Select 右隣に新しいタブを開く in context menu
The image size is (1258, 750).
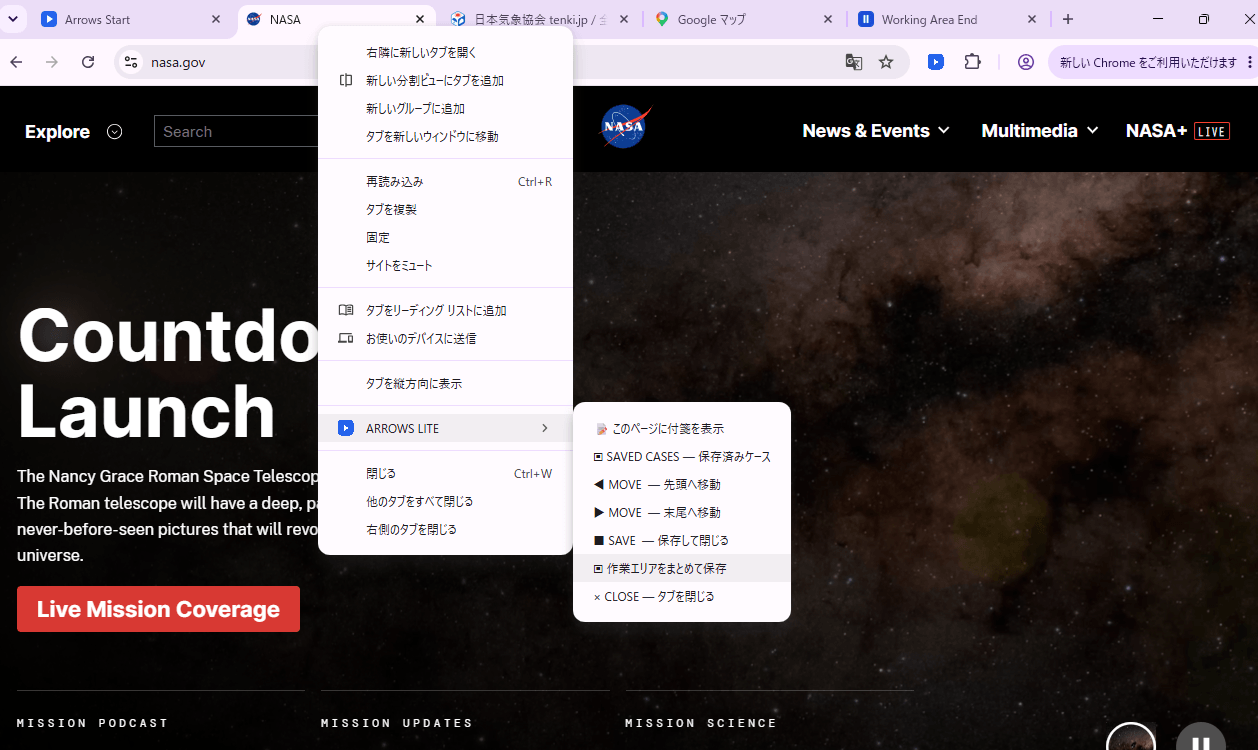click(x=445, y=52)
